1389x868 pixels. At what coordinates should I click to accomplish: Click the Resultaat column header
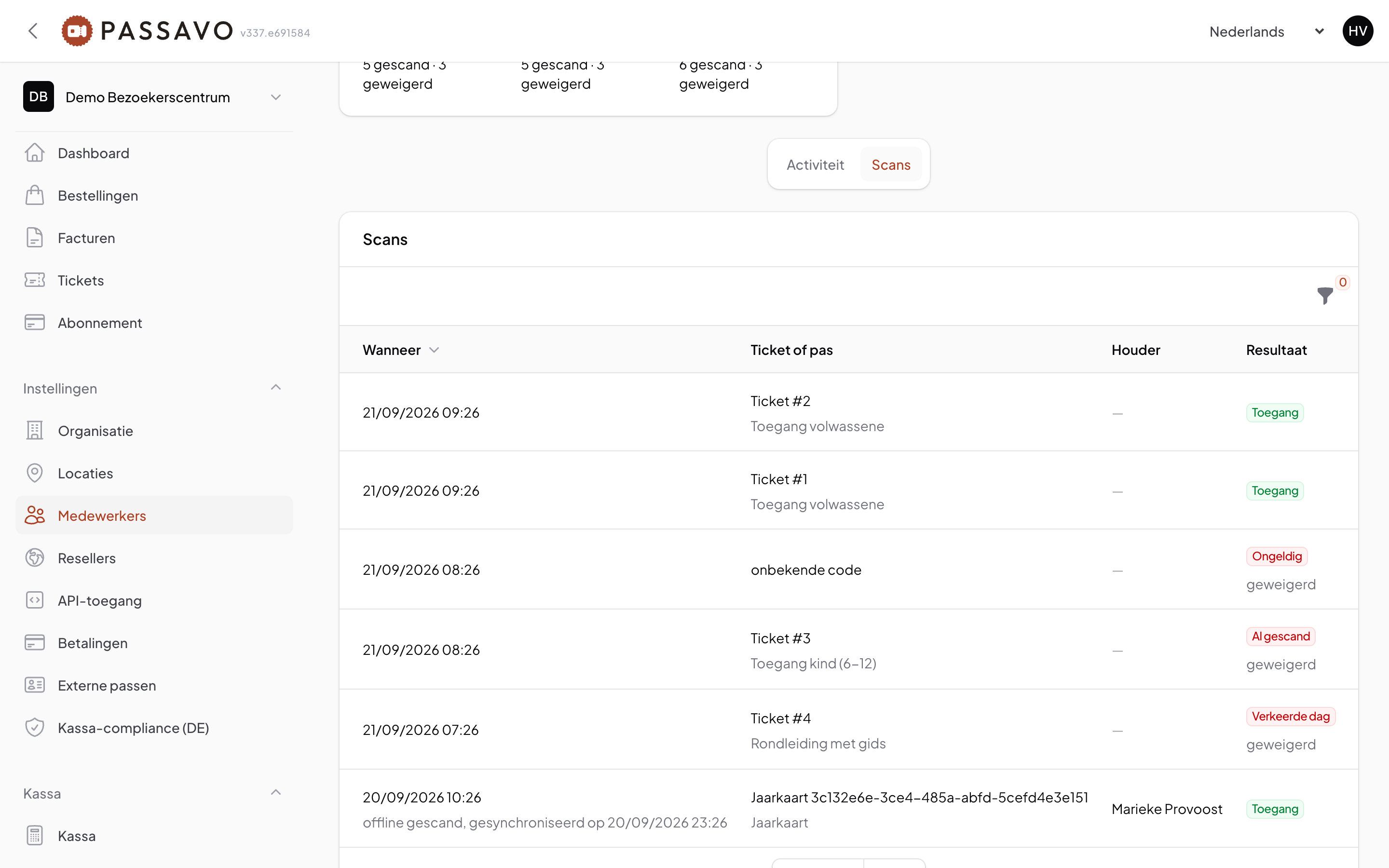(1276, 350)
